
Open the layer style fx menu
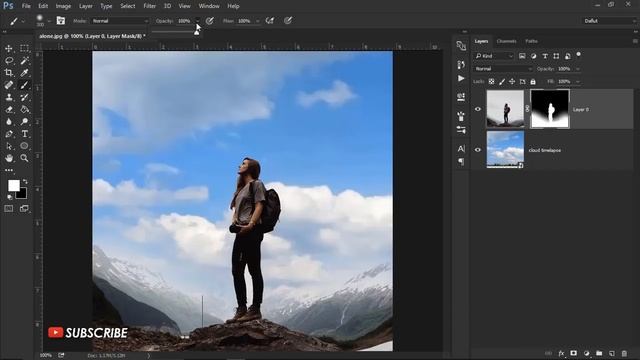[x=561, y=353]
